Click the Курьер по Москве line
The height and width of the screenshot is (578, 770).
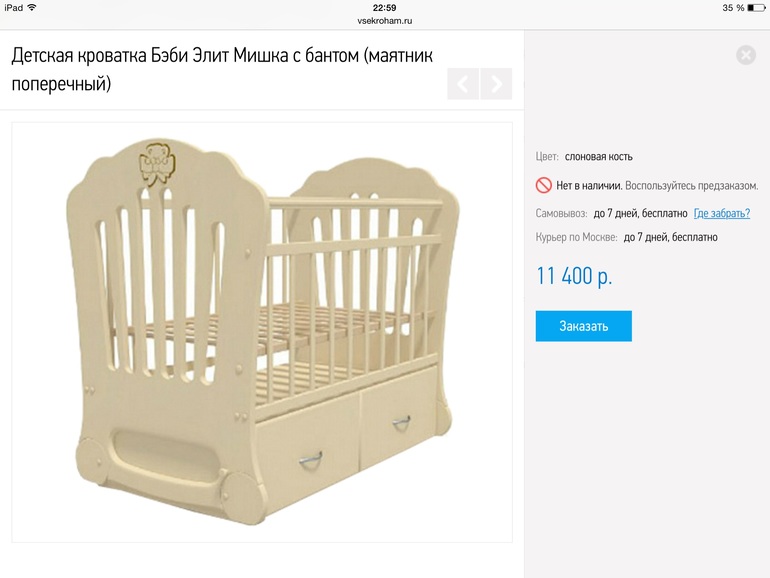[x=626, y=238]
